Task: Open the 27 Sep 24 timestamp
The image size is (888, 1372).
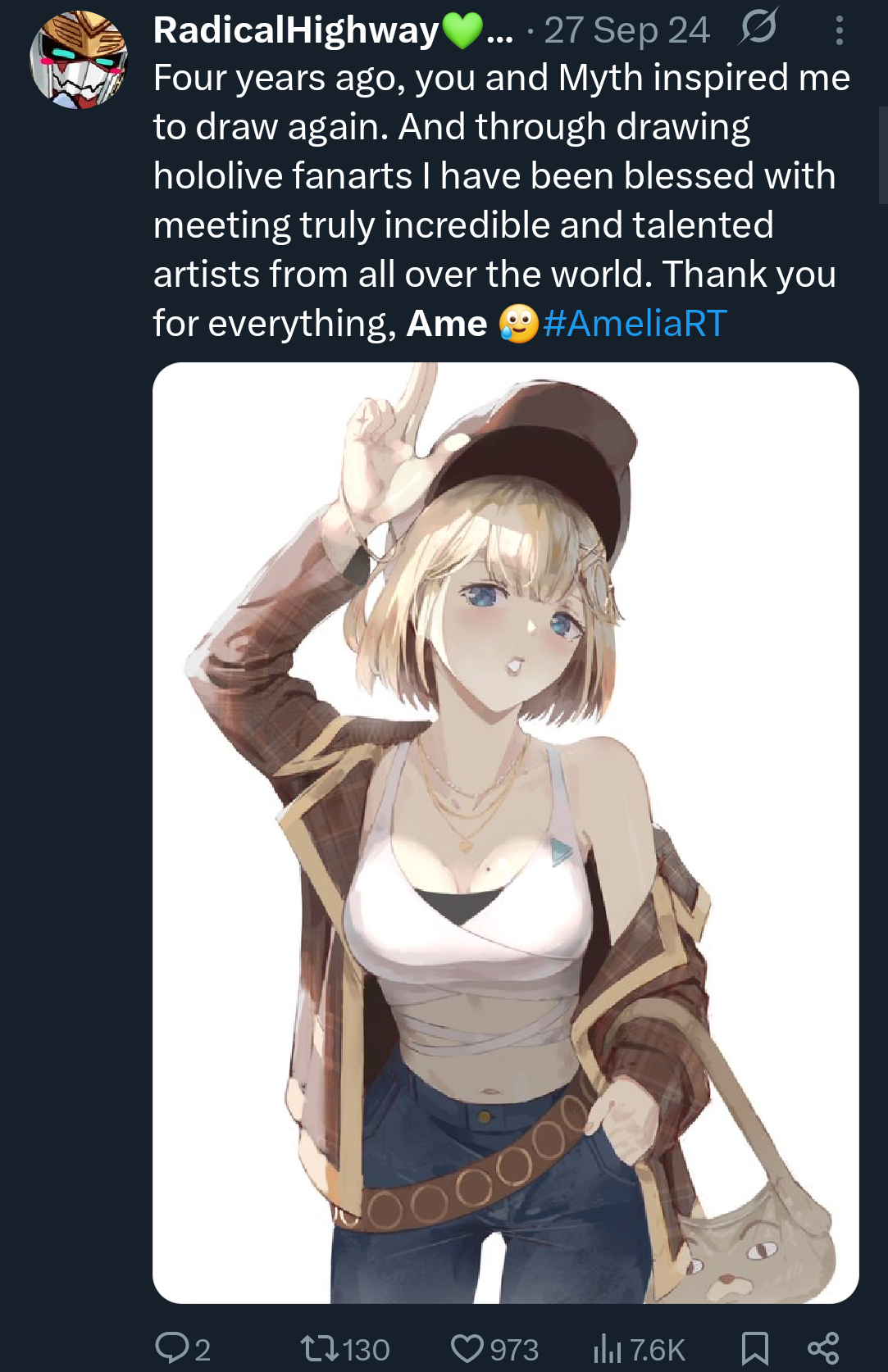Action: click(x=626, y=30)
